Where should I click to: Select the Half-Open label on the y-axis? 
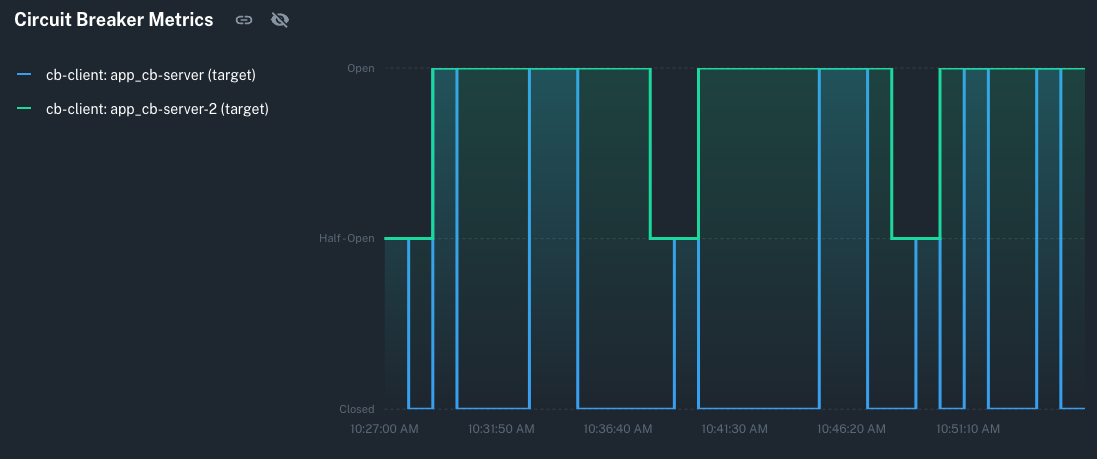click(x=346, y=239)
